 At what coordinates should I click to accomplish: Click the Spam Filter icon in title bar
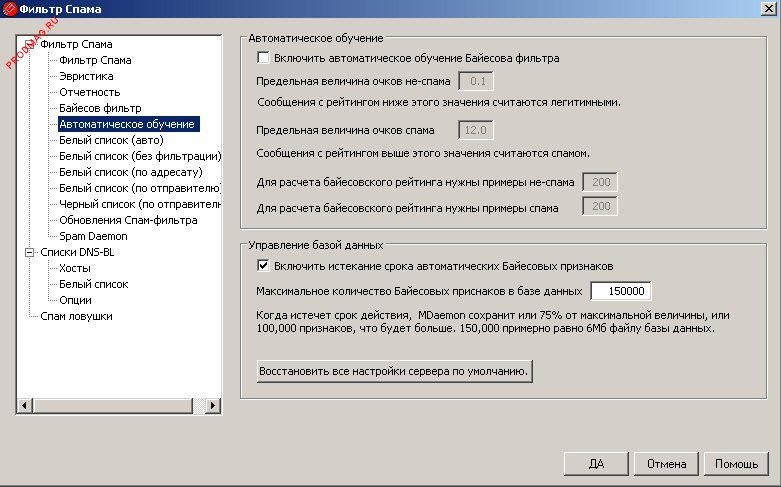tap(10, 10)
